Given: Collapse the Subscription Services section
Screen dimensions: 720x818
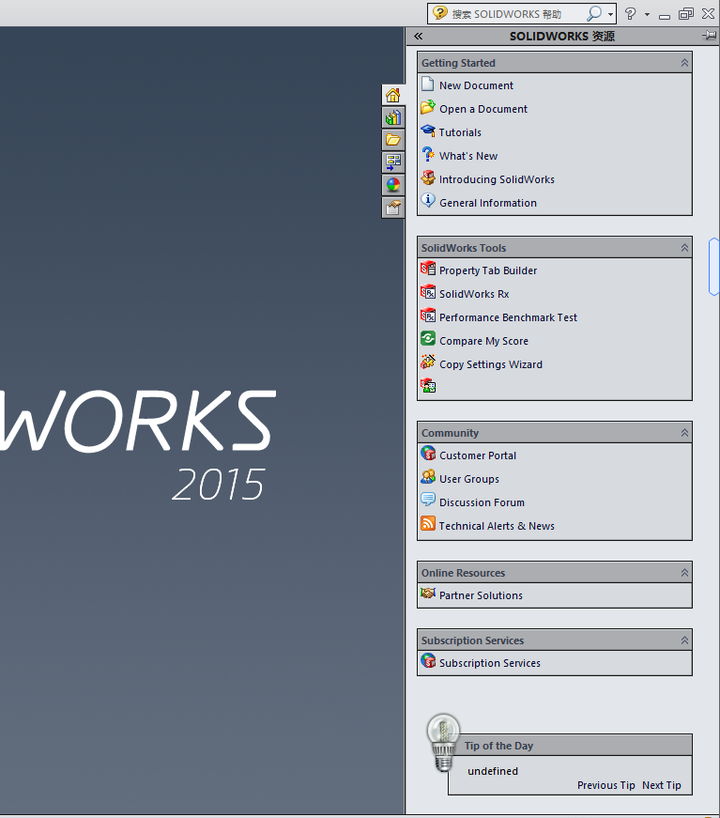Looking at the screenshot, I should (685, 641).
